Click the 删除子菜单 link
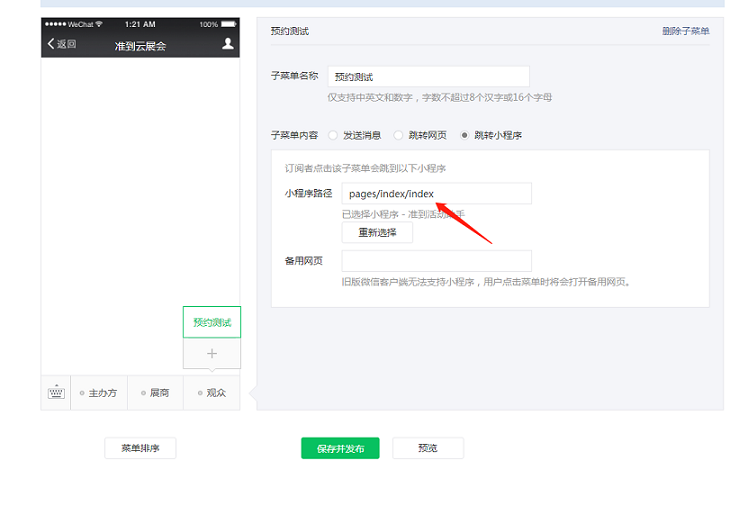 [x=686, y=31]
